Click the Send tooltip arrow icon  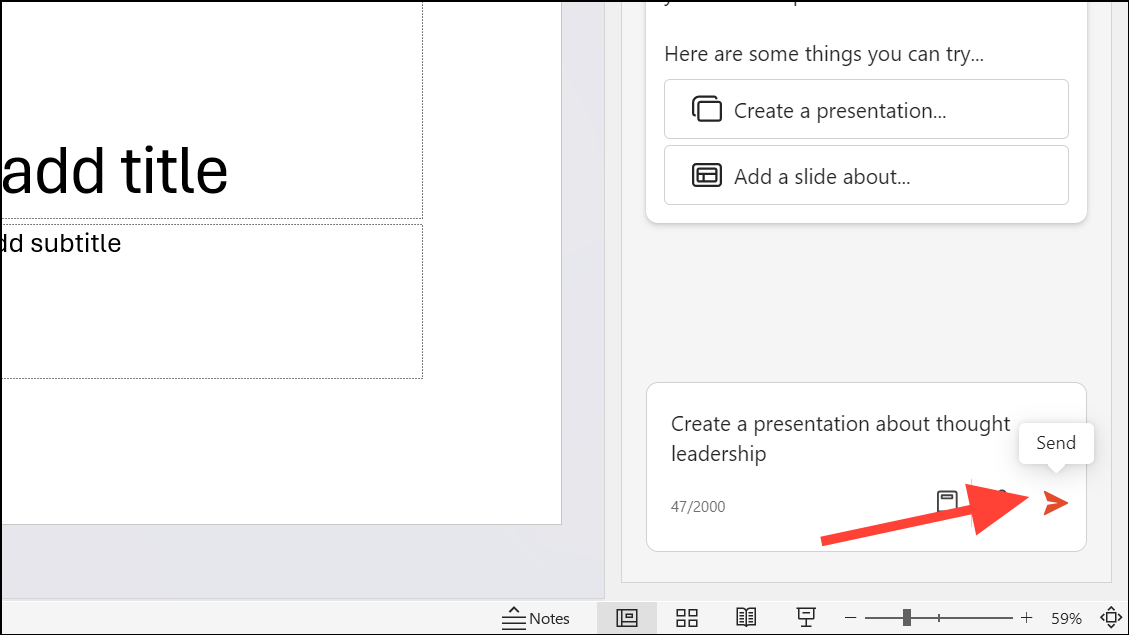(1055, 443)
